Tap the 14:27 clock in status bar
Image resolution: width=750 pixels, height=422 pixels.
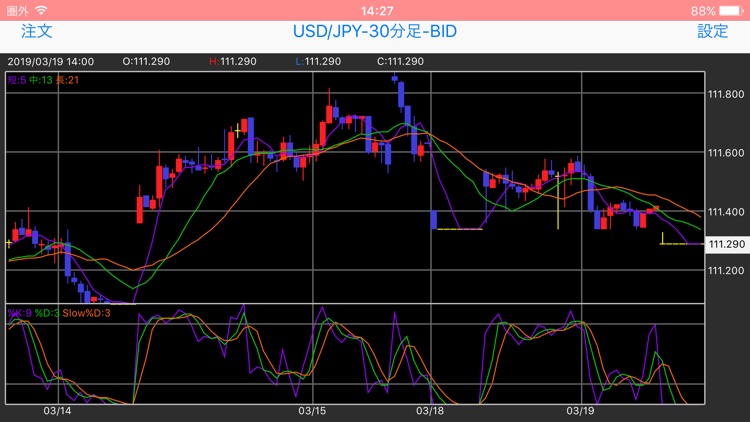[377, 11]
